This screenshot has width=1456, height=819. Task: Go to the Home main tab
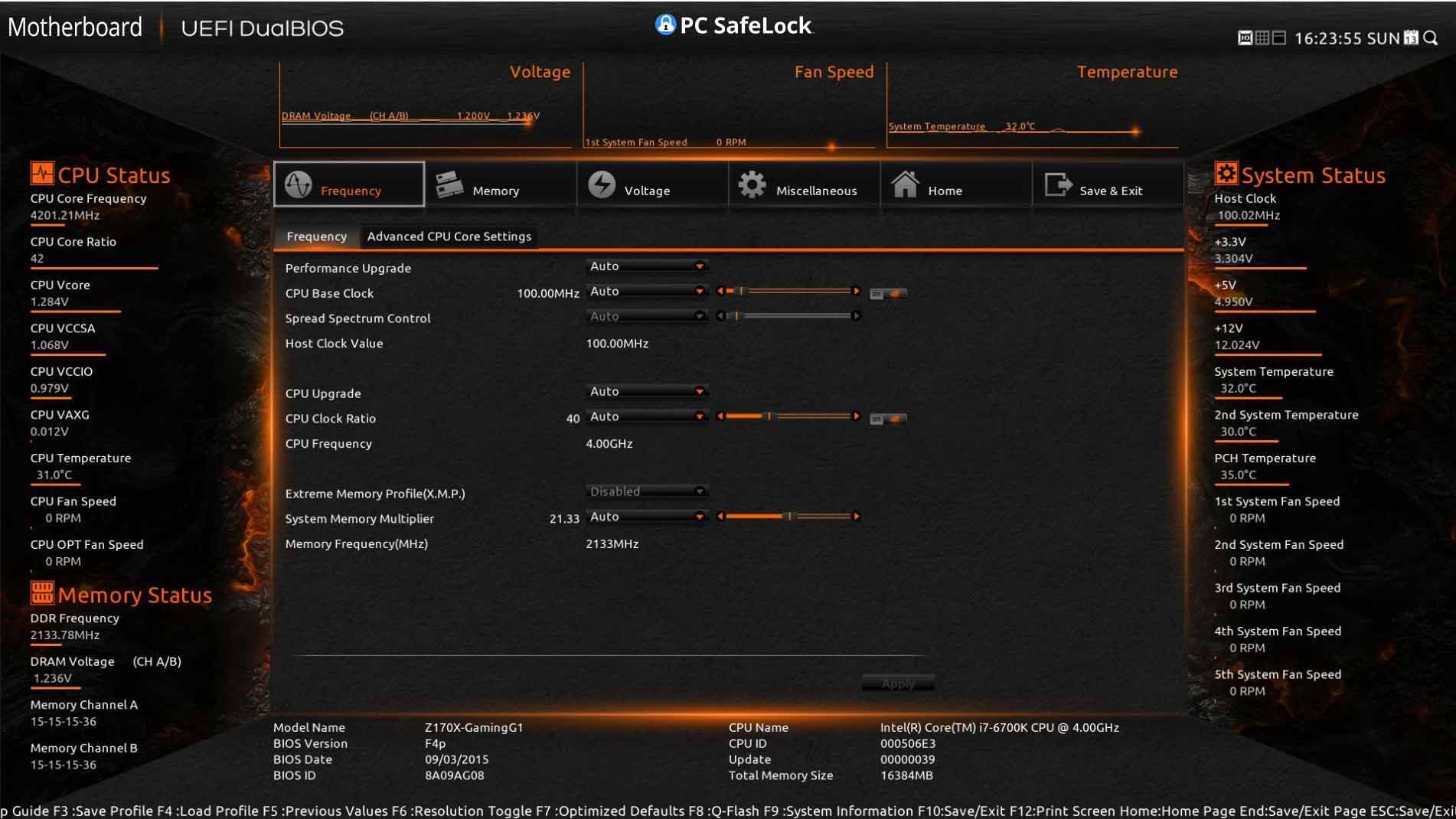(955, 184)
